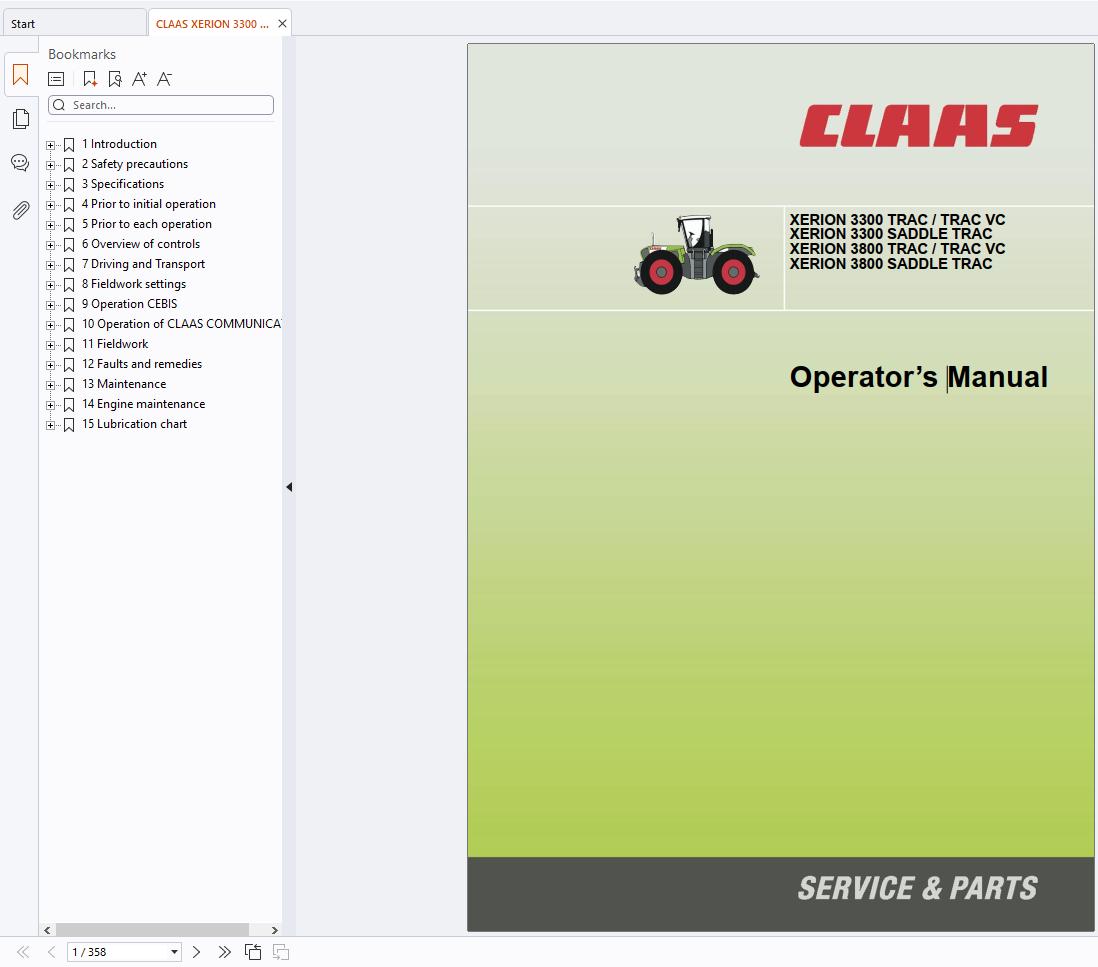Image resolution: width=1098 pixels, height=967 pixels.
Task: Increase bookmark font size icon
Action: click(139, 79)
